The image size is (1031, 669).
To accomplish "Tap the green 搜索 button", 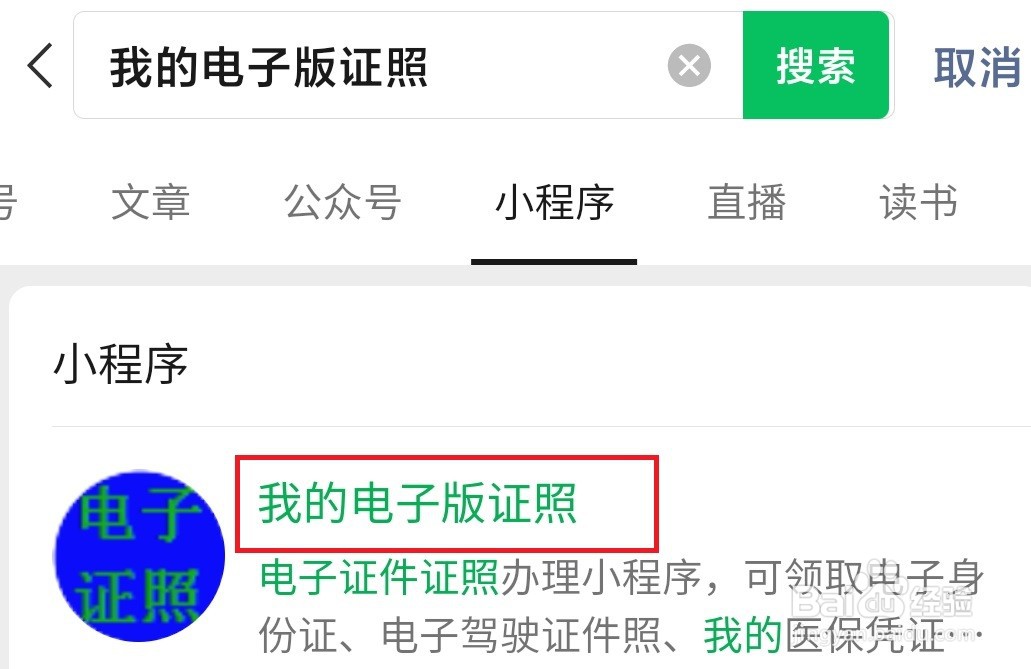I will [x=815, y=65].
